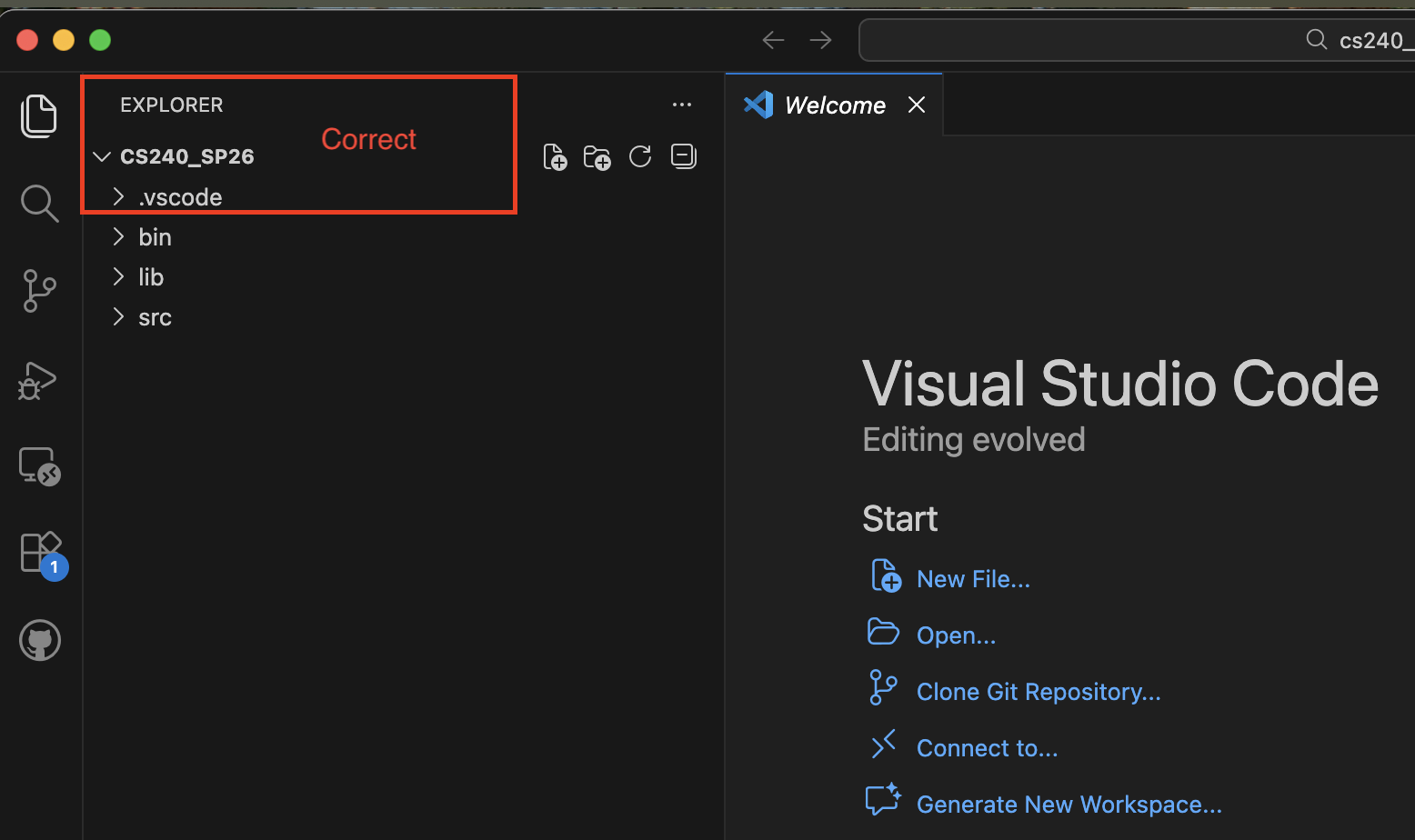Open the Extensions view
1415x840 pixels.
[x=41, y=553]
